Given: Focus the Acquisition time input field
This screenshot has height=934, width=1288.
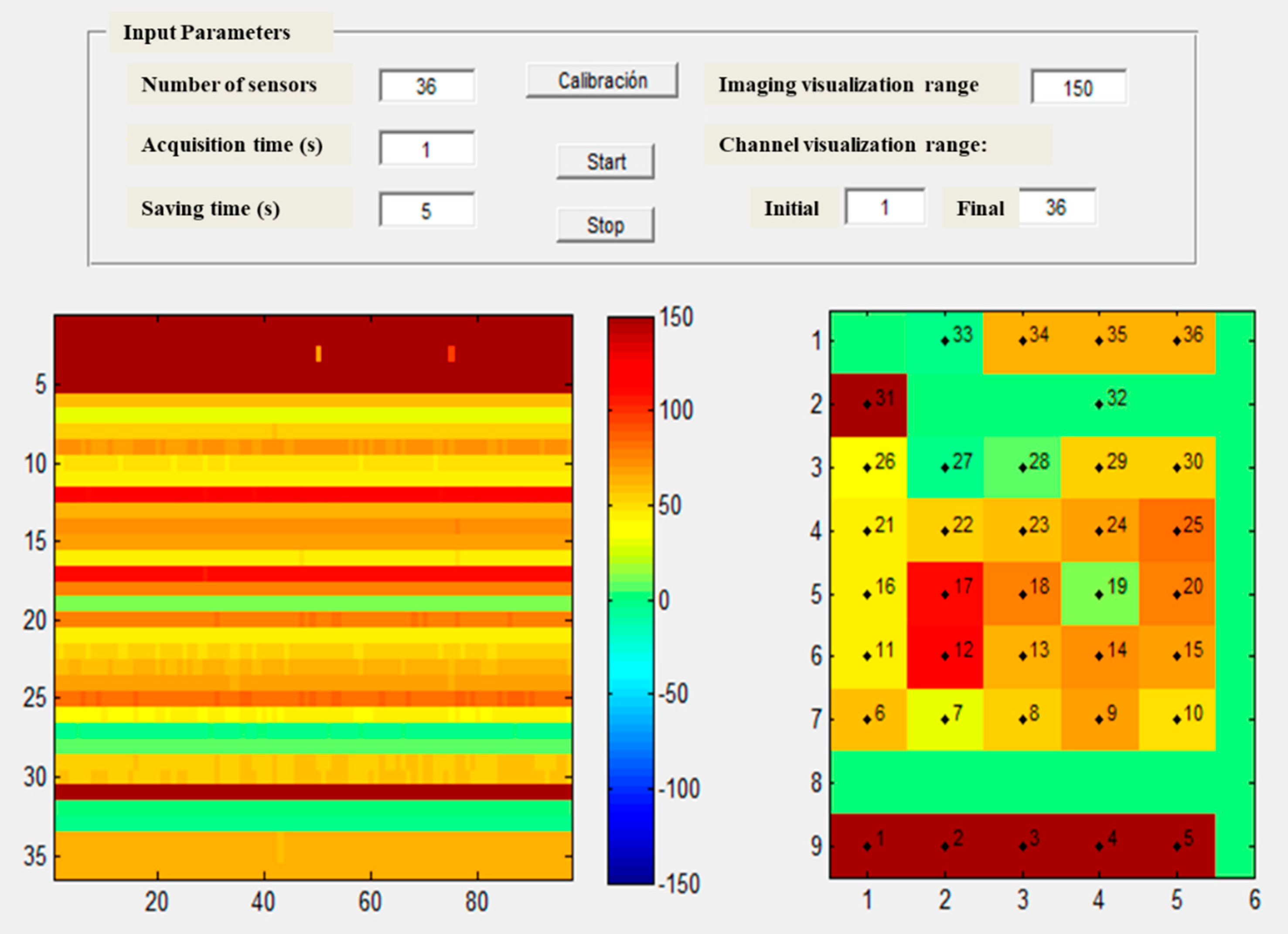Looking at the screenshot, I should [427, 149].
